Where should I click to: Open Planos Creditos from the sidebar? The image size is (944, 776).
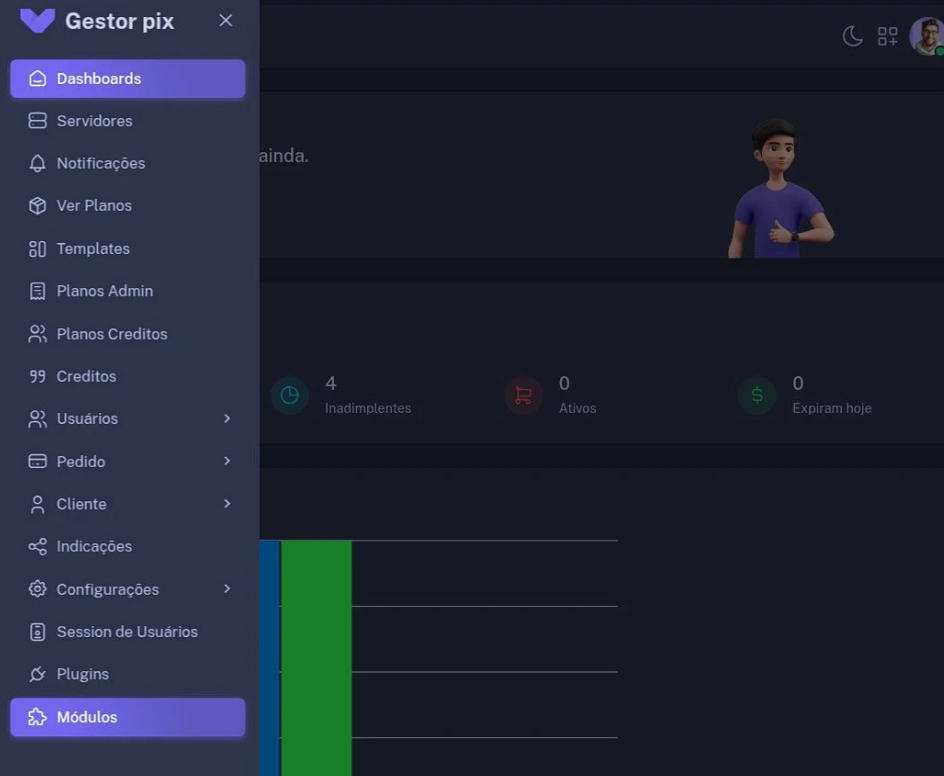(111, 334)
